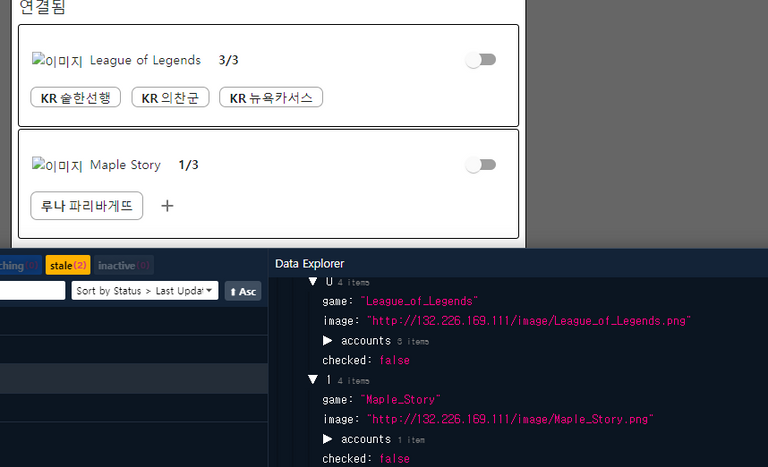
Task: Select the 루나 파리바게뜨 account chip
Action: pyautogui.click(x=87, y=206)
